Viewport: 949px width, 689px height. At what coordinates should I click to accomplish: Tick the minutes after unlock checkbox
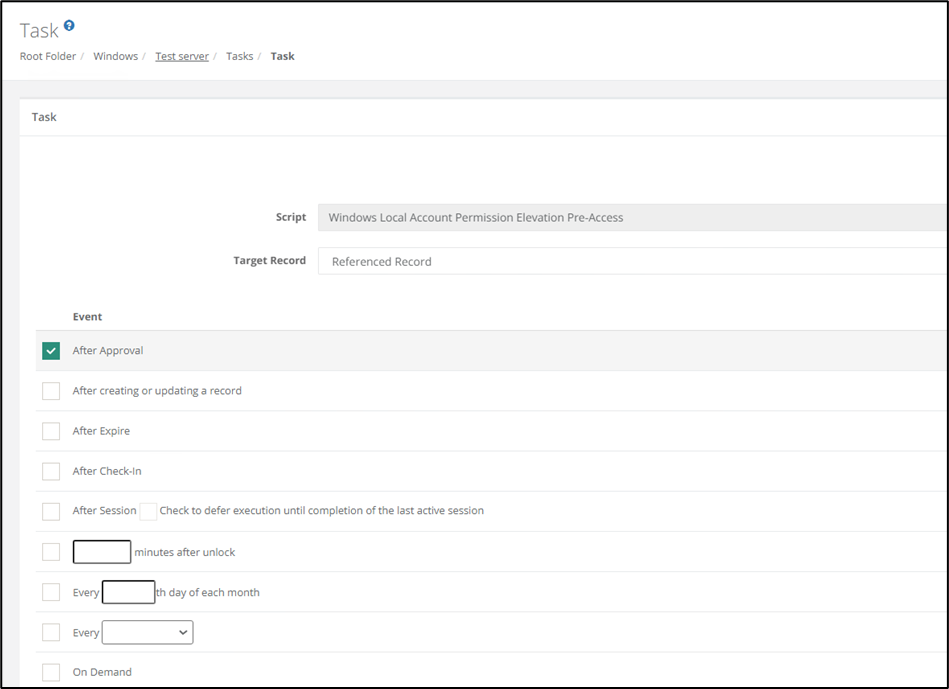51,552
